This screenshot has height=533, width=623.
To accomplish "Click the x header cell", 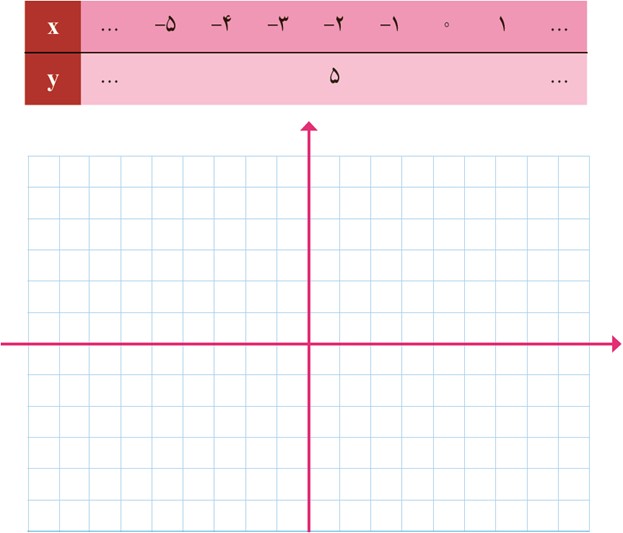I will tap(53, 26).
